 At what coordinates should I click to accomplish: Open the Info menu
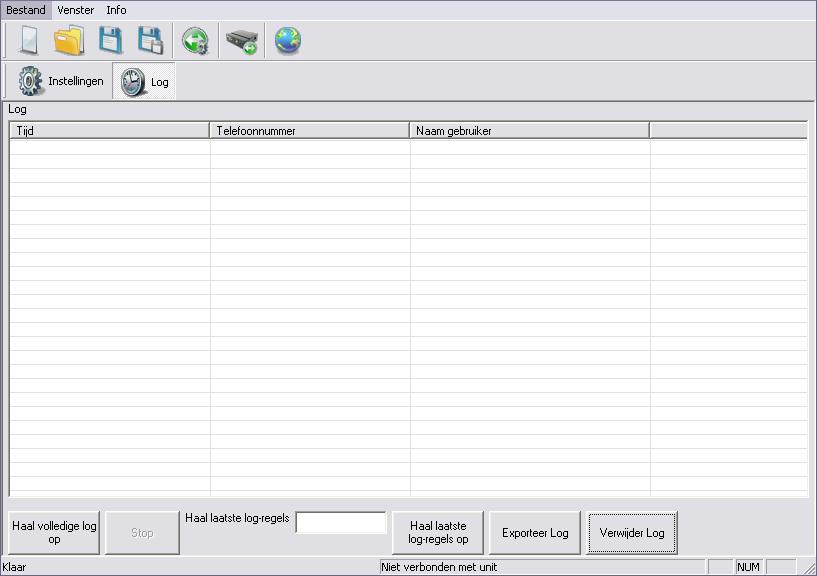[116, 10]
